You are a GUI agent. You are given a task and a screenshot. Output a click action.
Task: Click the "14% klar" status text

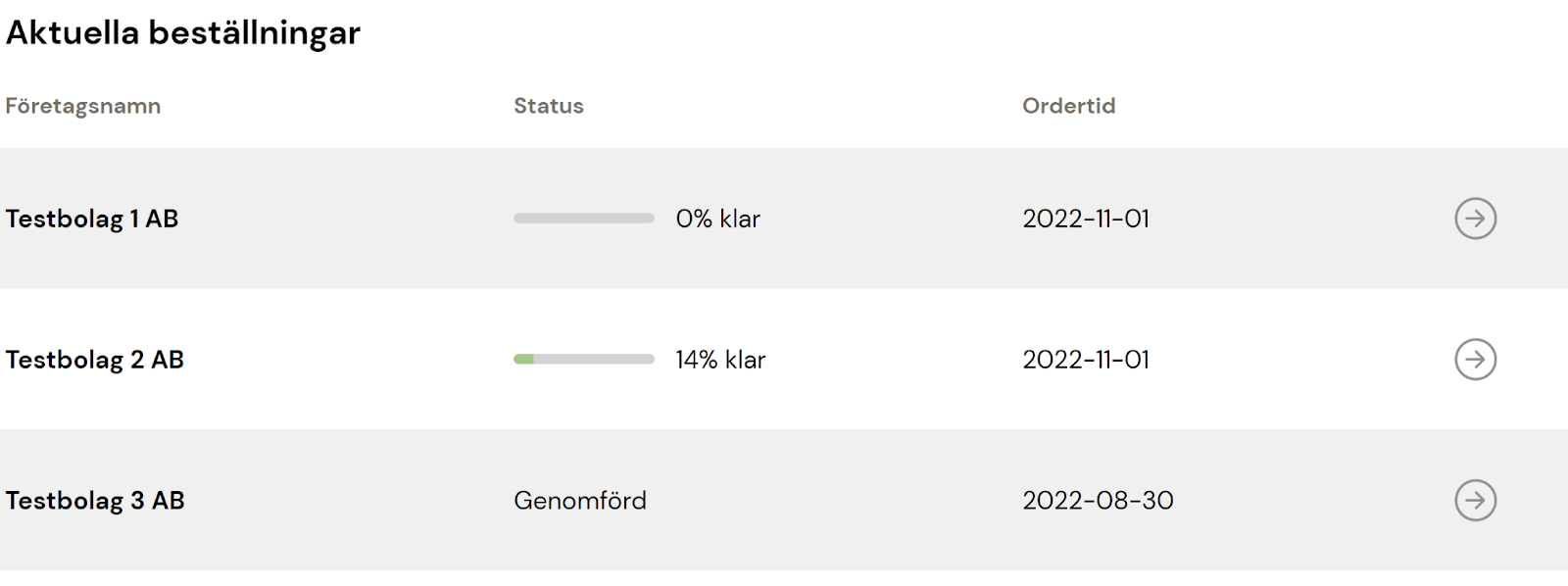pyautogui.click(x=720, y=360)
